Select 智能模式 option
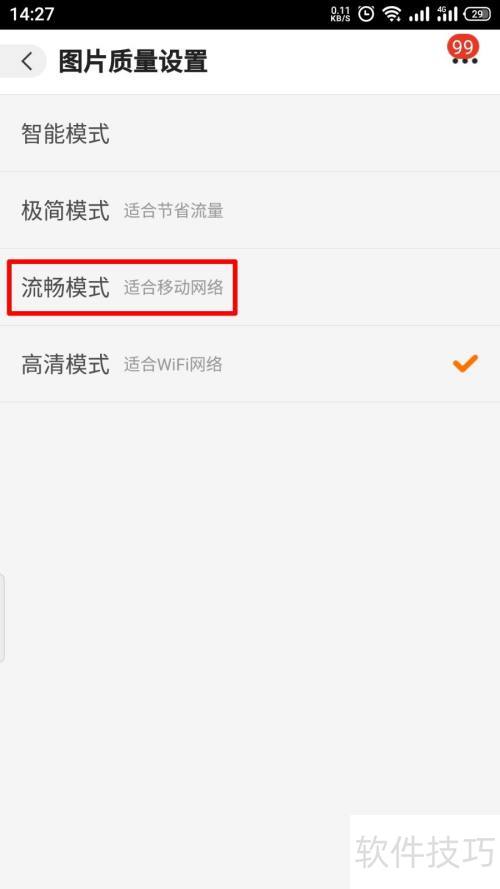500x889 pixels. pos(250,134)
